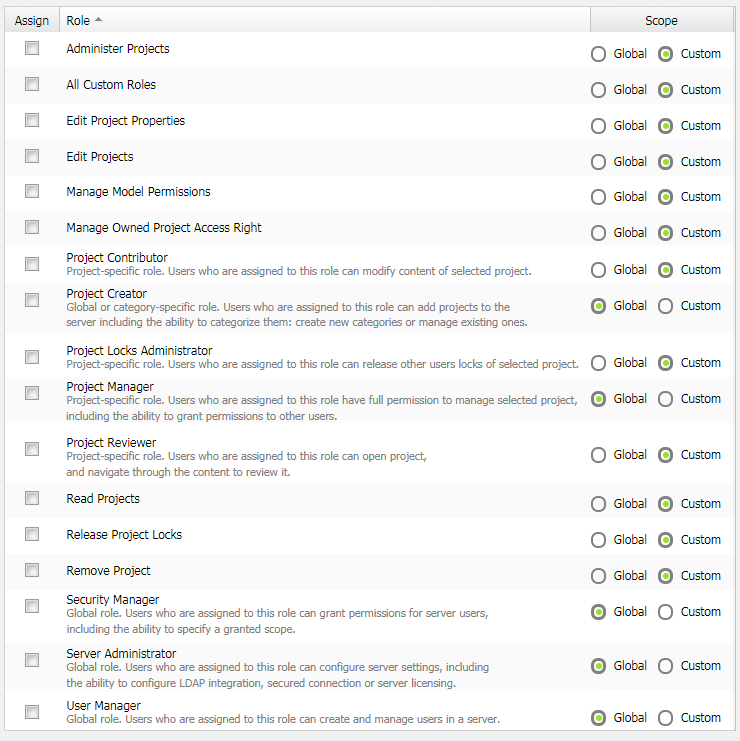The height and width of the screenshot is (741, 740).
Task: Check the Security Manager assign checkbox
Action: click(x=32, y=606)
